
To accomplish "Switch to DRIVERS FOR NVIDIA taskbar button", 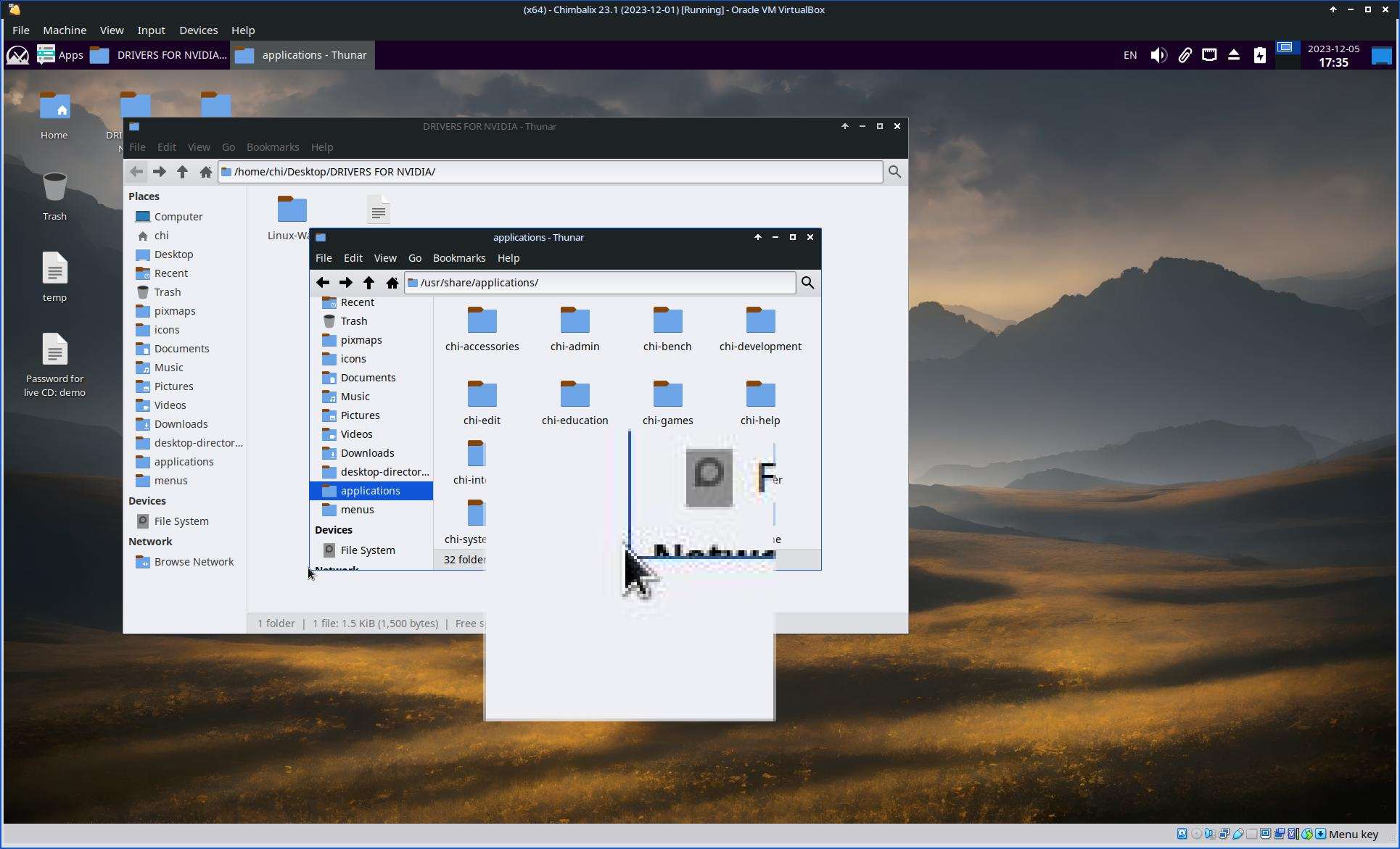I will [x=159, y=55].
